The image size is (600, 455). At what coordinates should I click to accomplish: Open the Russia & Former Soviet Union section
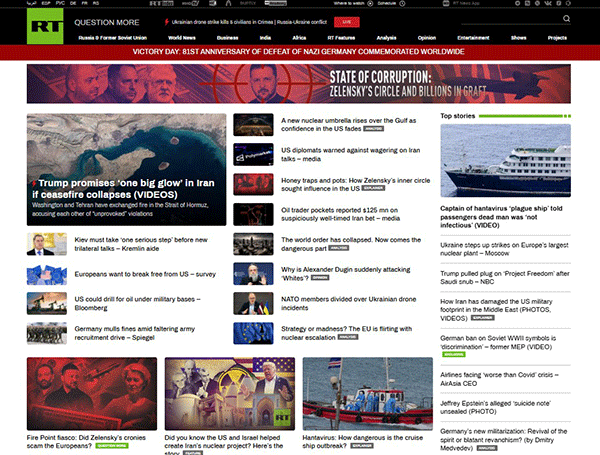(x=112, y=38)
